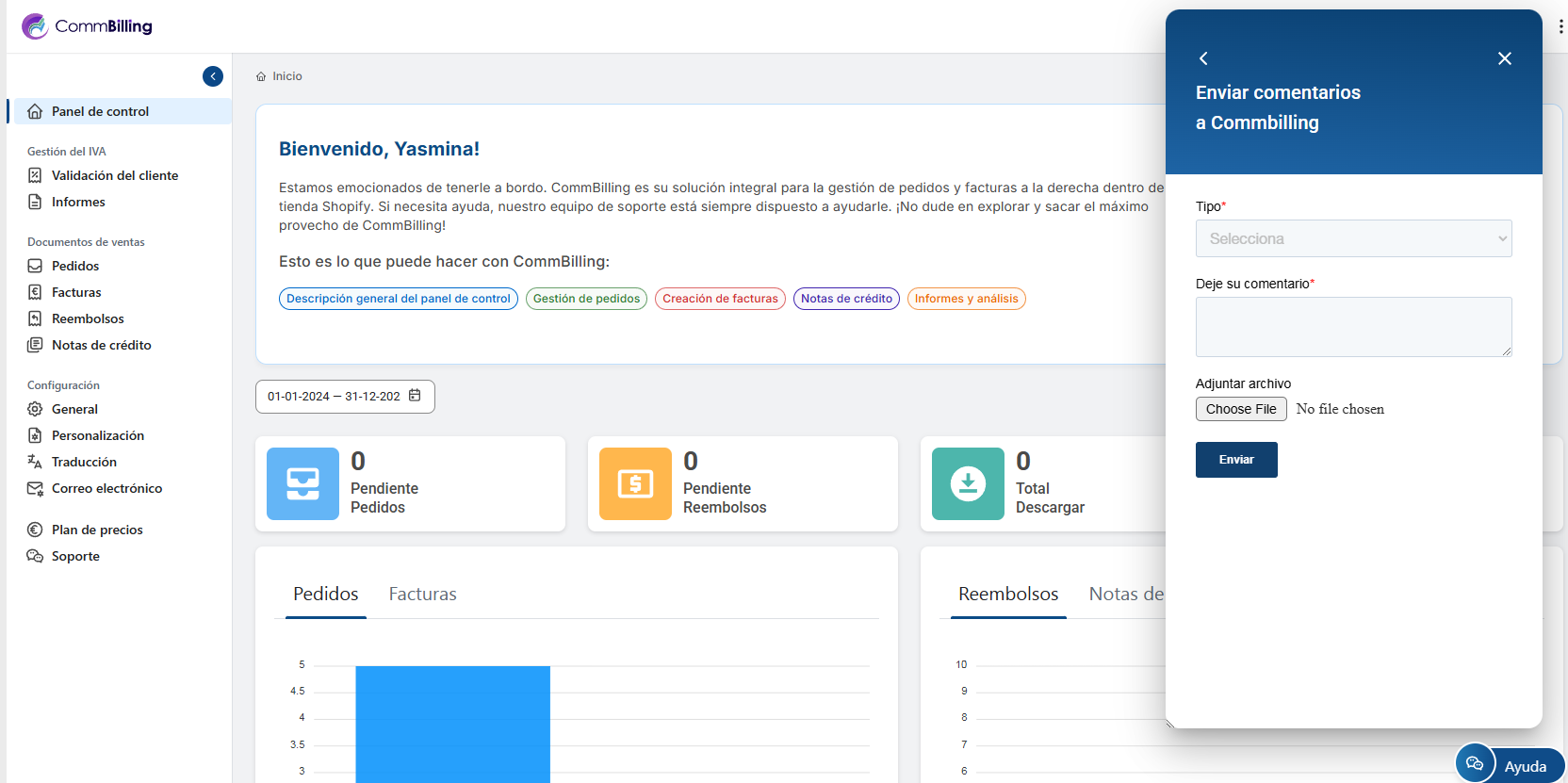Screen dimensions: 1568x783
Task: Click the Choose File button
Action: coord(1240,409)
